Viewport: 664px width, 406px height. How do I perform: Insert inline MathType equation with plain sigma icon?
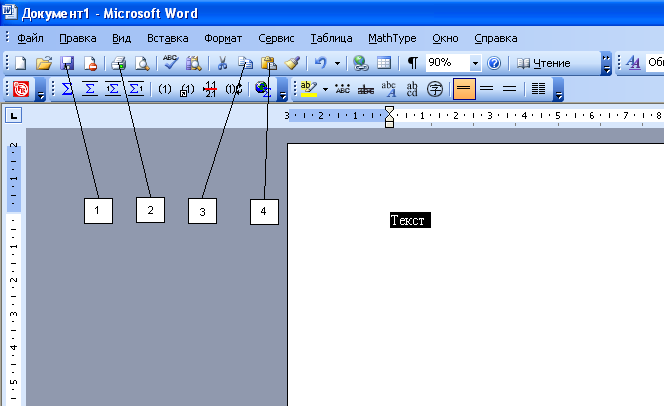pos(67,89)
